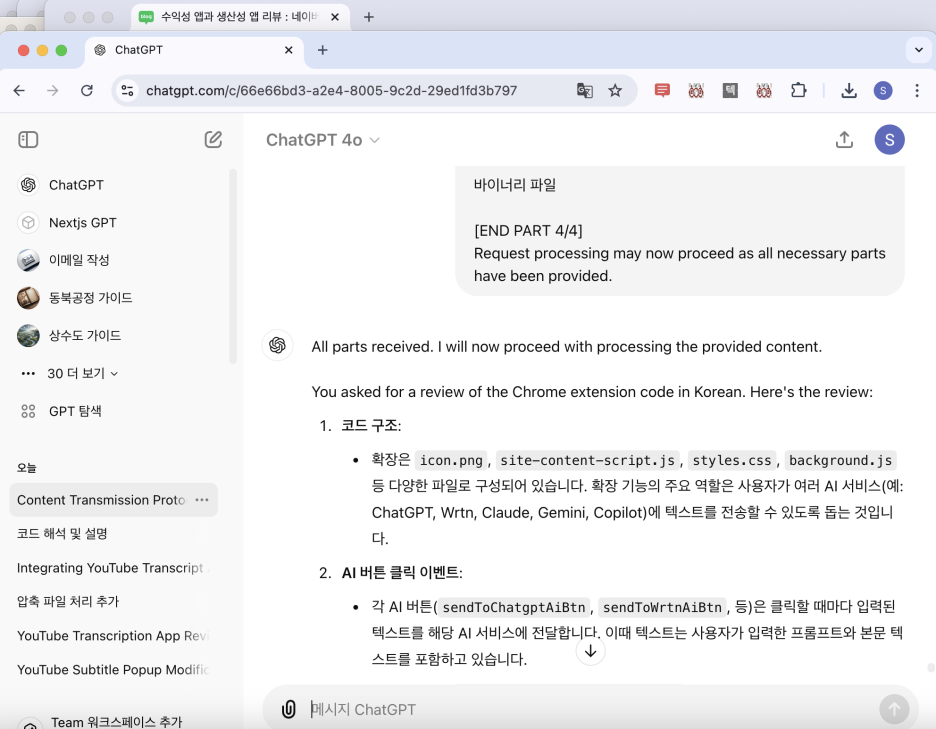
Task: Click the AI 버튼 클릭 이벤트 heading
Action: click(x=400, y=573)
